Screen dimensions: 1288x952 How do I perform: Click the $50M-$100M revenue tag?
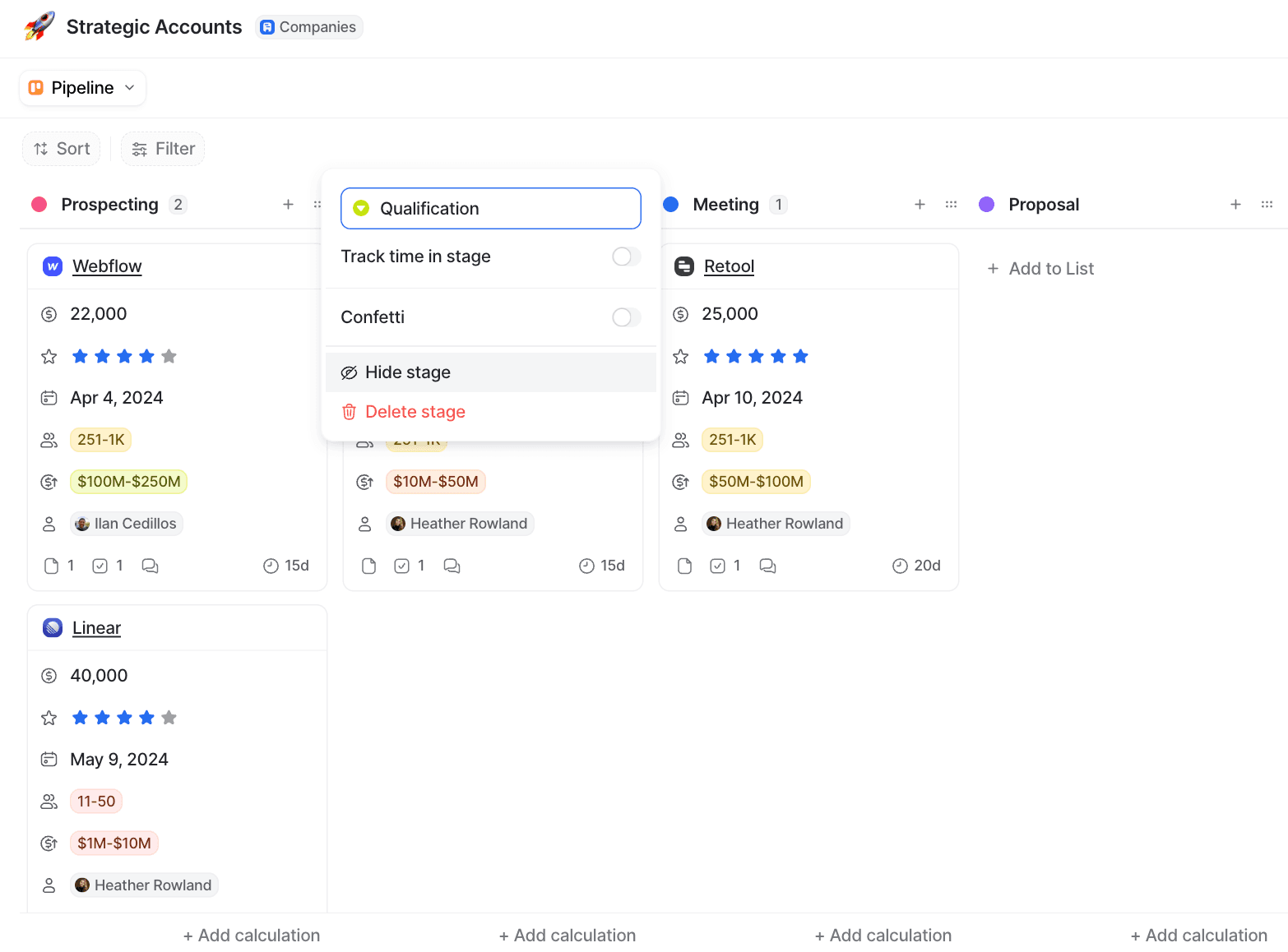(x=757, y=482)
